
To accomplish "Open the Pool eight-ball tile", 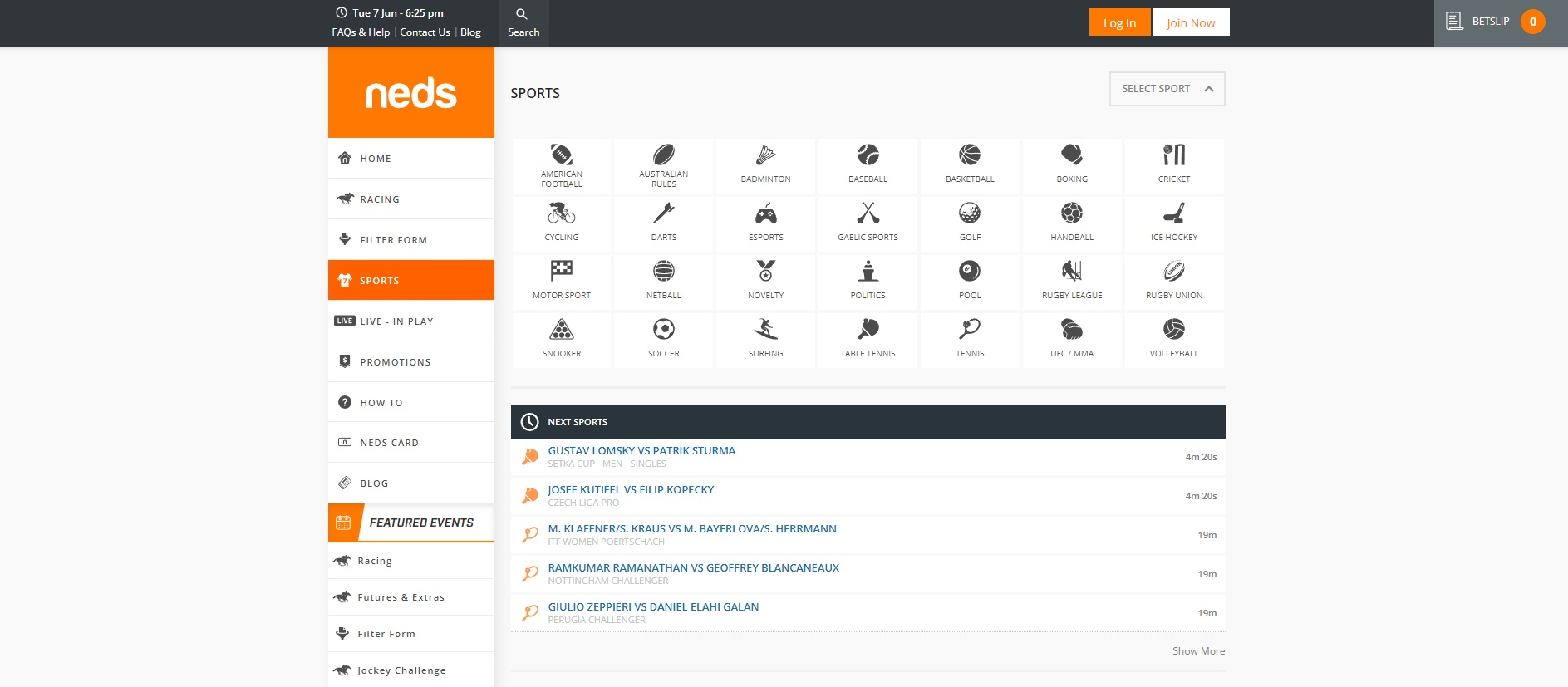I will 970,282.
